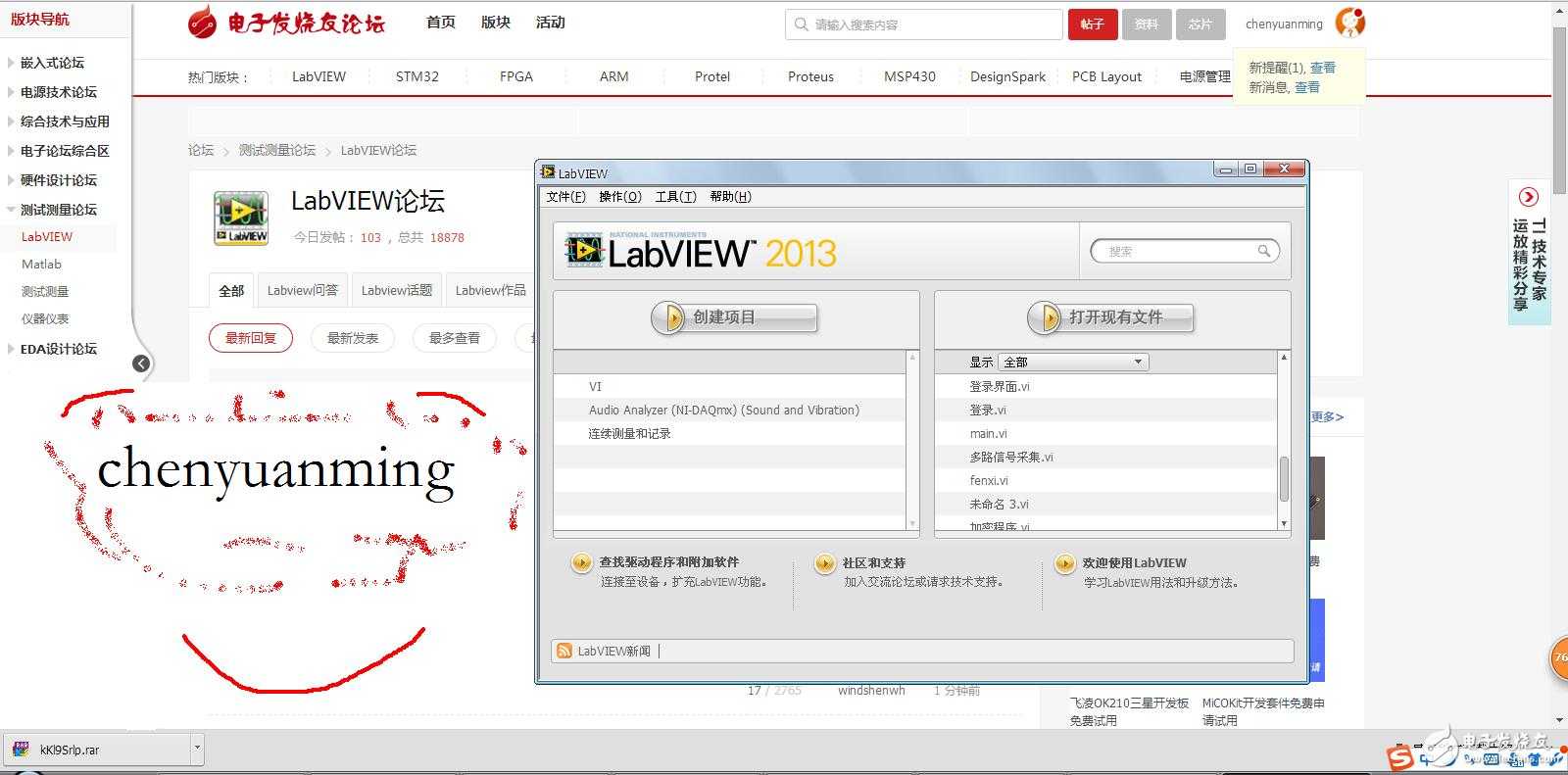Click the Sogou input method tray icon
Screen dimensions: 1568x775
[1400, 757]
